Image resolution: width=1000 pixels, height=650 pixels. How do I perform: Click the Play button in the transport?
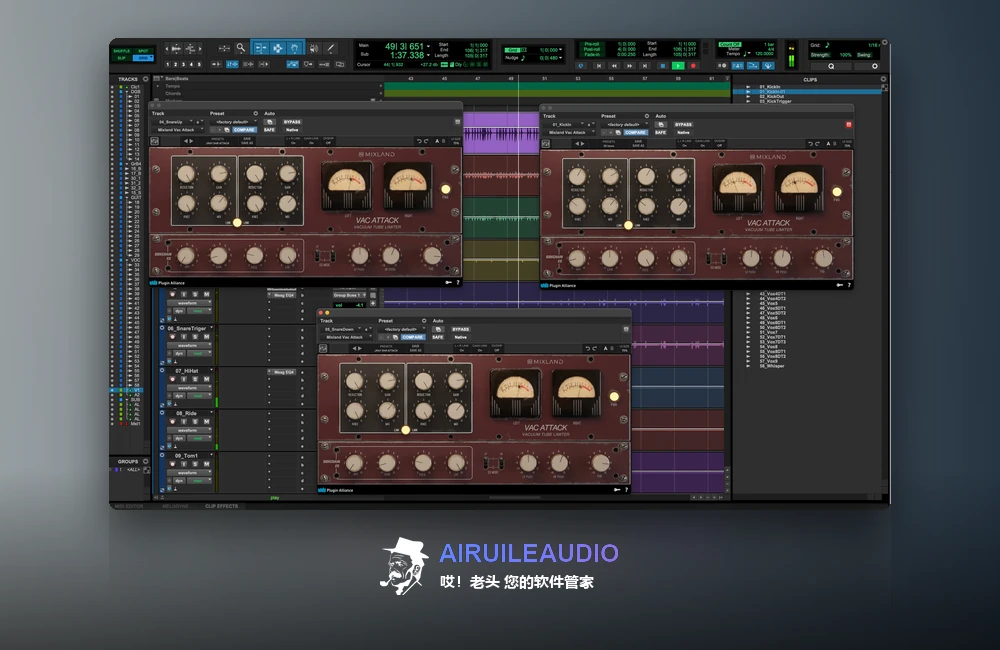pyautogui.click(x=678, y=66)
